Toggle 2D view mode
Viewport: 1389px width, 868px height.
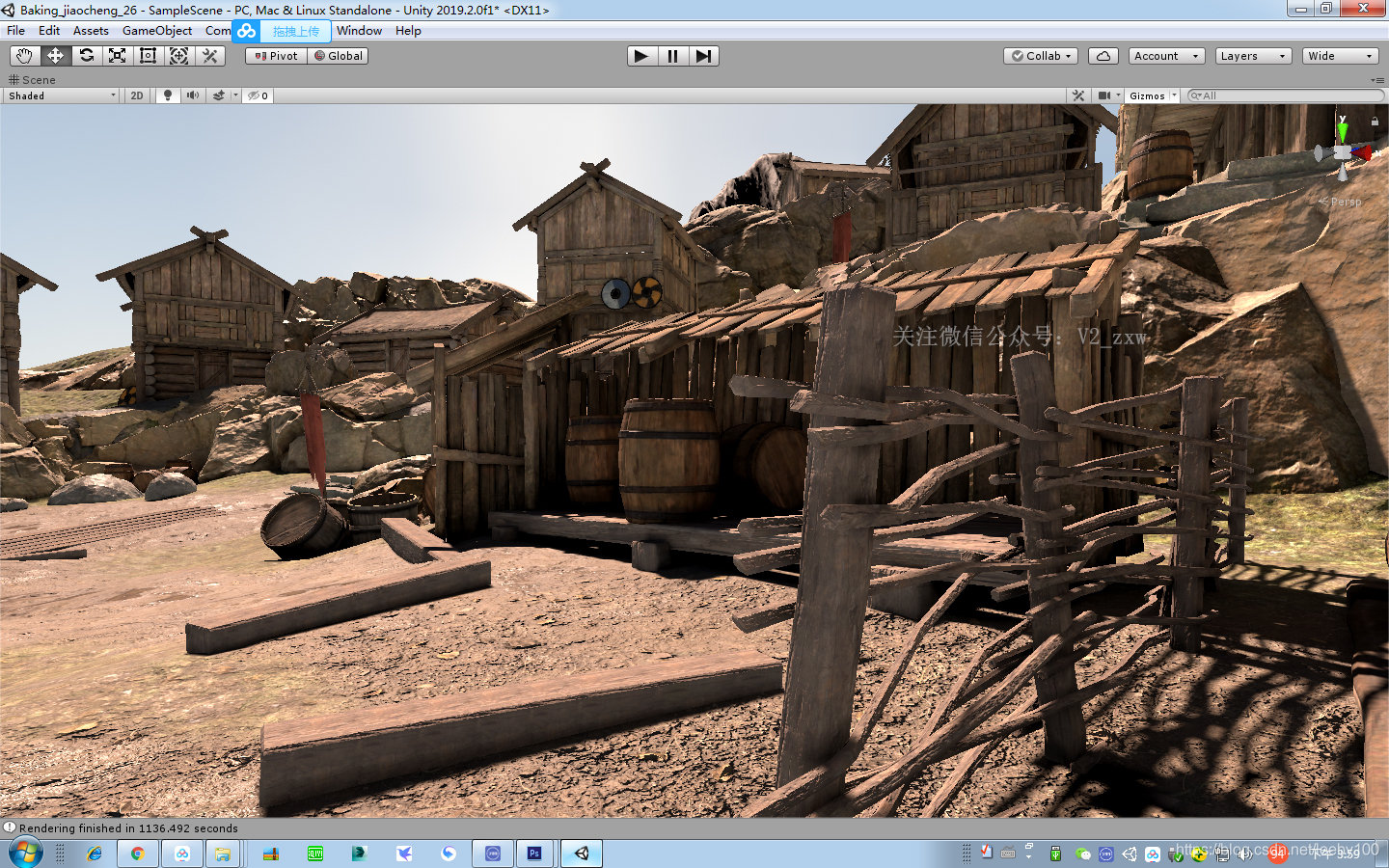[137, 95]
